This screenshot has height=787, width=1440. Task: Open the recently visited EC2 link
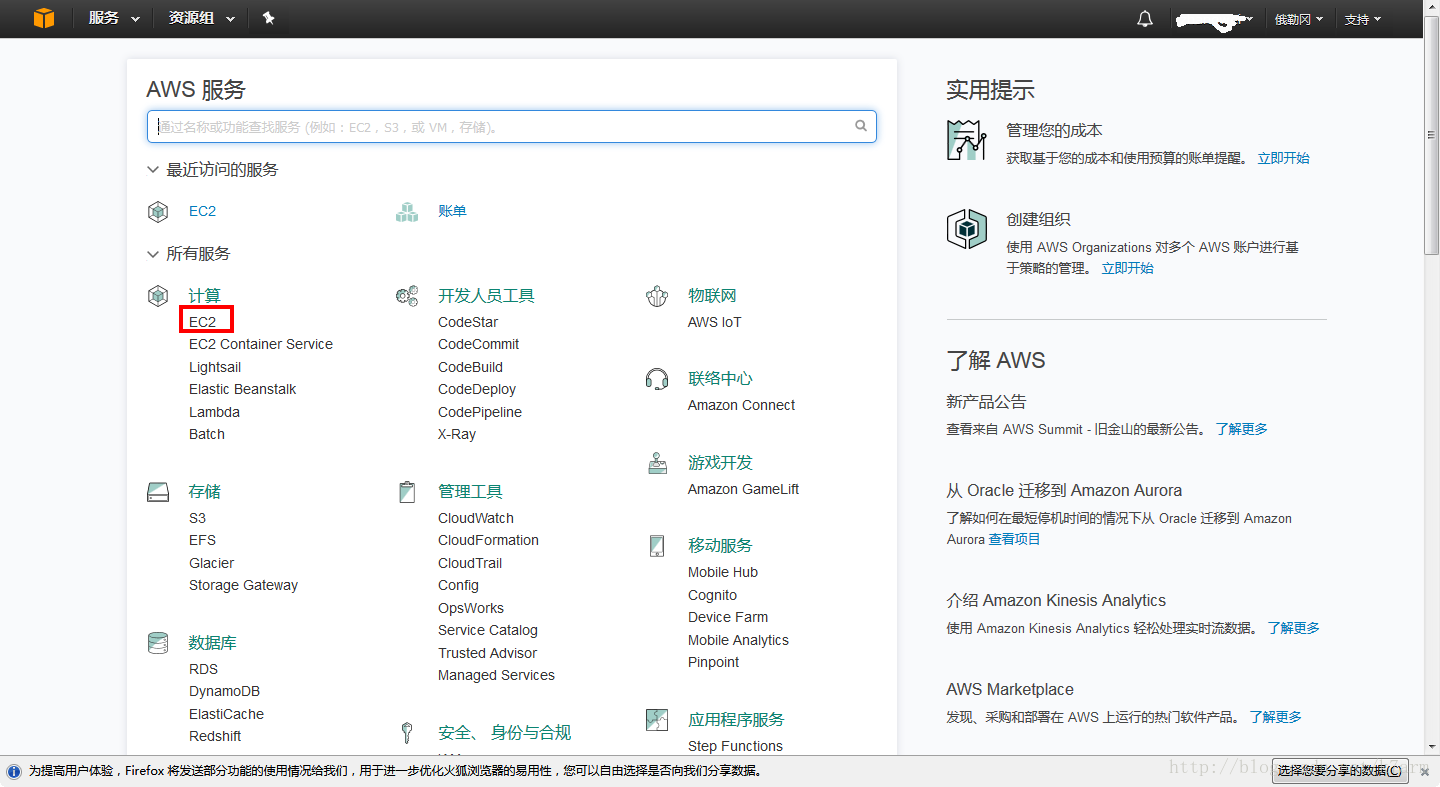pyautogui.click(x=203, y=211)
